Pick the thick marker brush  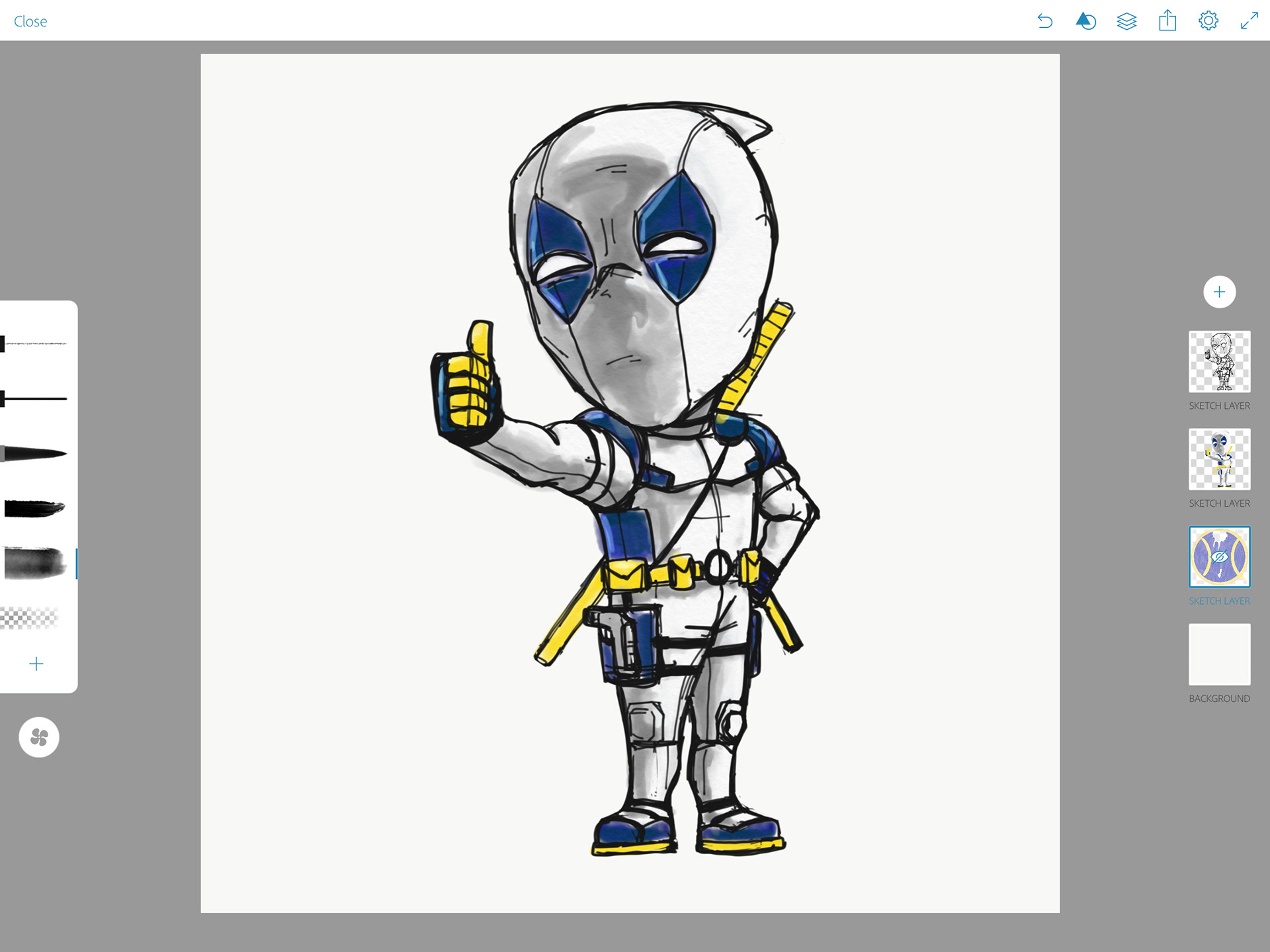(35, 509)
